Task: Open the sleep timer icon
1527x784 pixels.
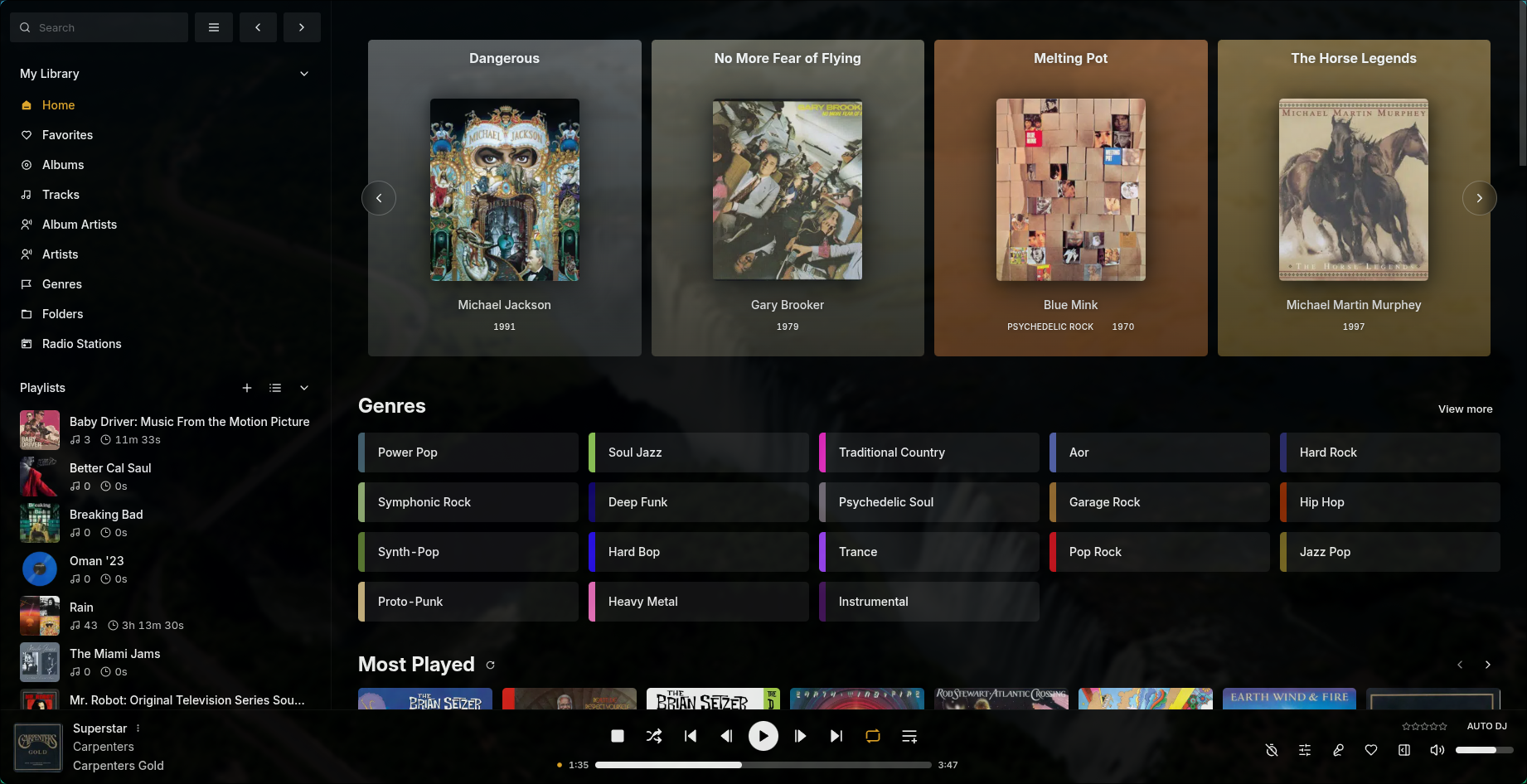Action: pyautogui.click(x=1272, y=750)
